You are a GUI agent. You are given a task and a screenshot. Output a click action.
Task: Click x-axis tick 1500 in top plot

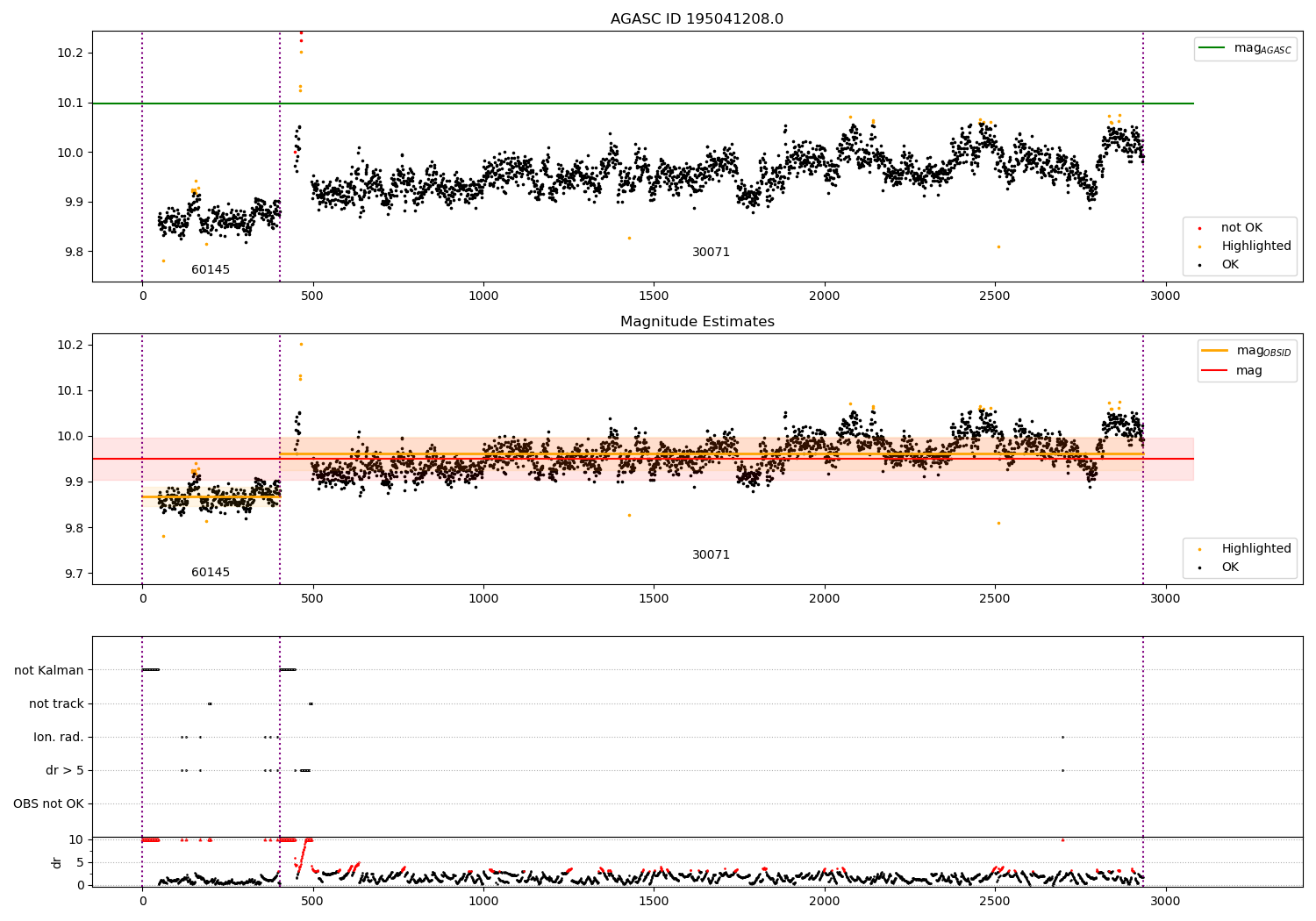point(654,296)
